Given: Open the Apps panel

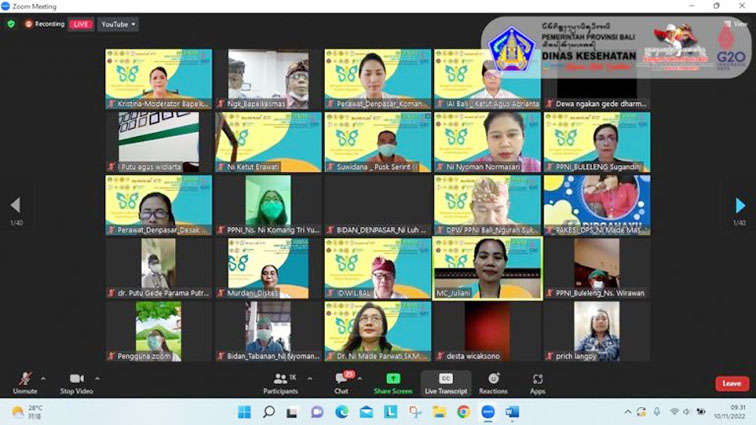Looking at the screenshot, I should click(538, 384).
